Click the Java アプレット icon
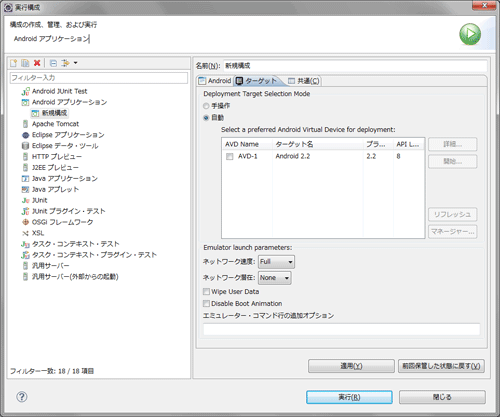This screenshot has height=417, width=500. [x=26, y=190]
